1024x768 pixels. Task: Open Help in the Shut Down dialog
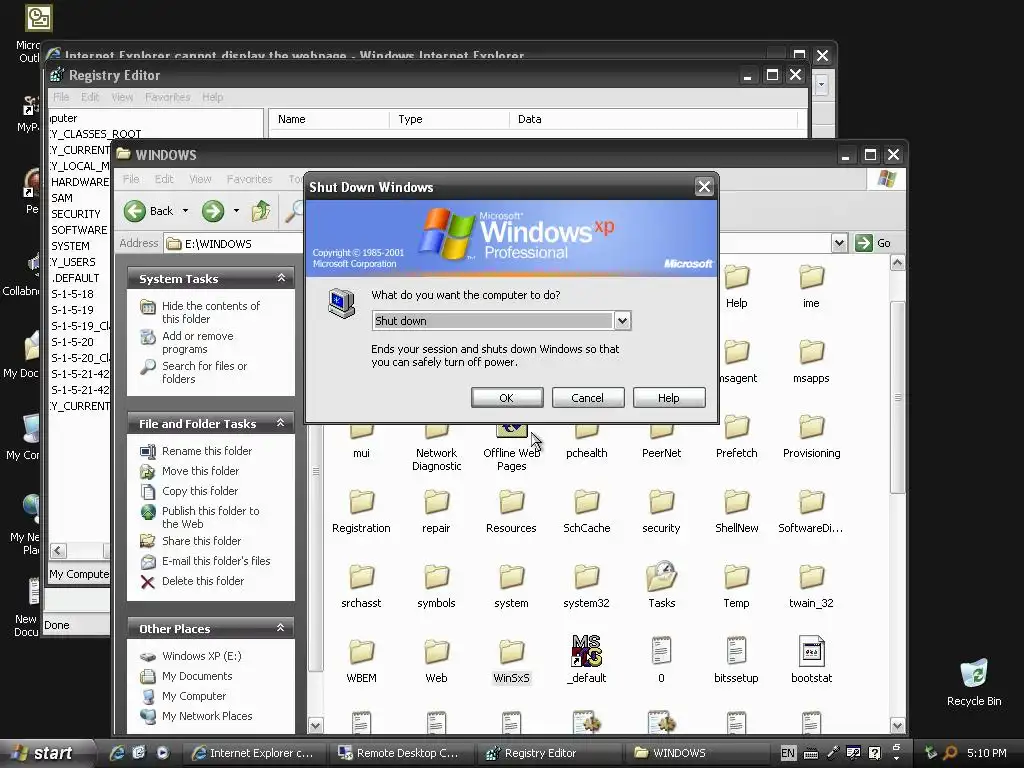point(669,398)
